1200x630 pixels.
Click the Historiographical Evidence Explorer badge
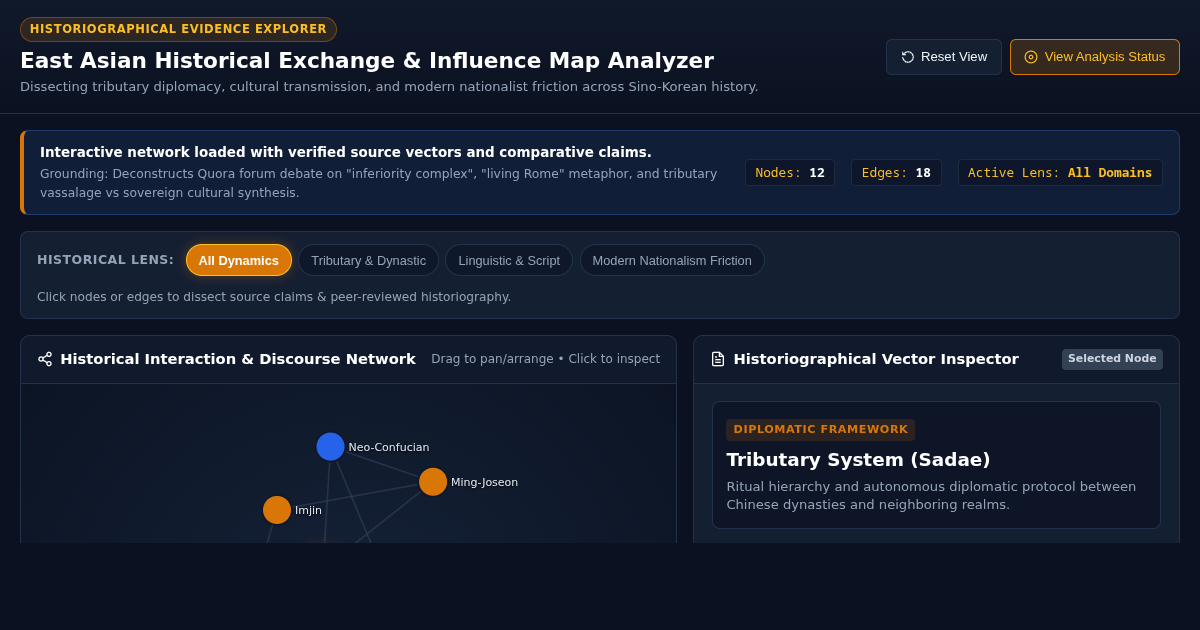(x=178, y=29)
